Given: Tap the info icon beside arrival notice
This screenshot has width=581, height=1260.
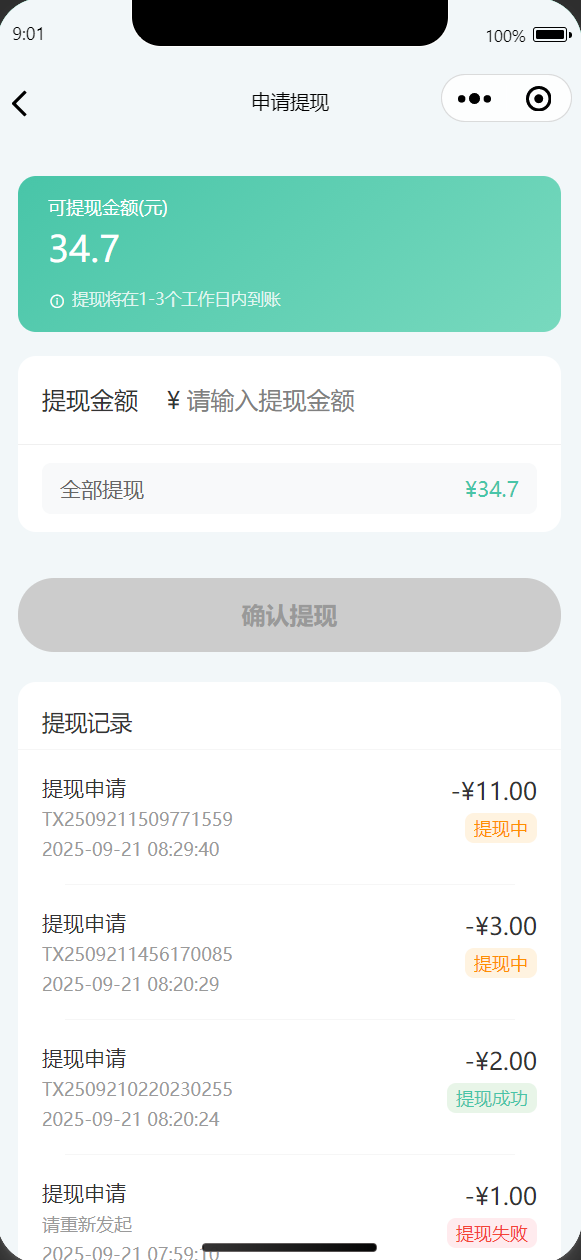Looking at the screenshot, I should click(56, 300).
